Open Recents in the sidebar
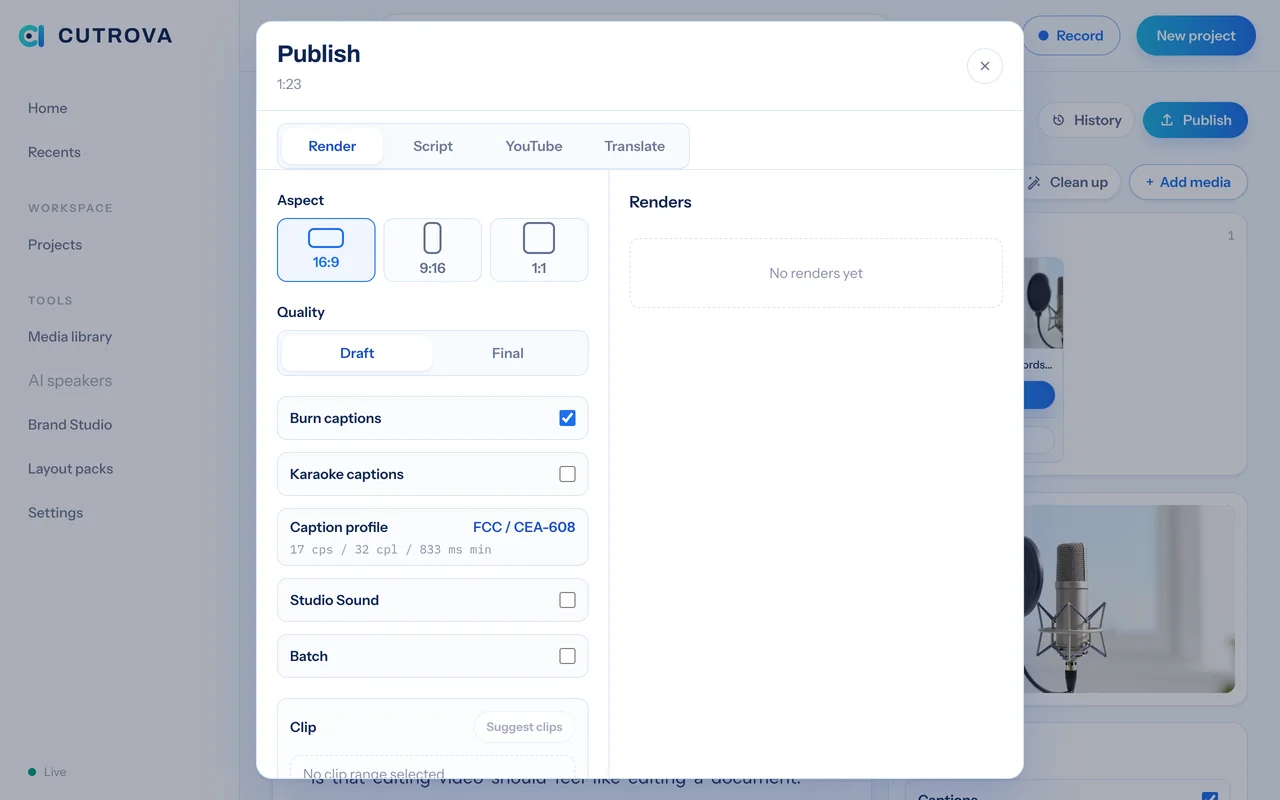 [x=54, y=152]
